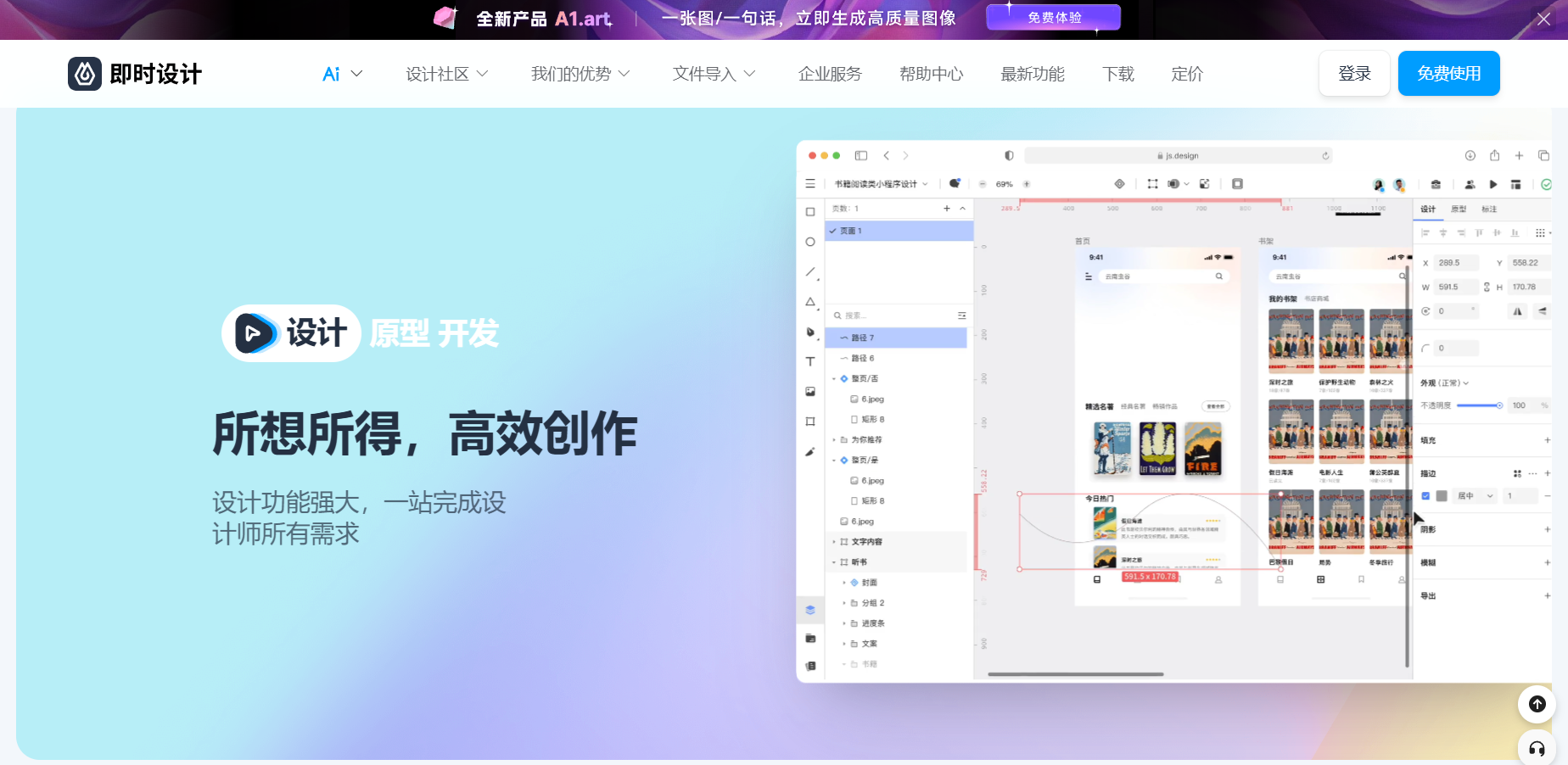Select the triangle shape tool
Viewport: 1568px width, 765px height.
click(810, 302)
